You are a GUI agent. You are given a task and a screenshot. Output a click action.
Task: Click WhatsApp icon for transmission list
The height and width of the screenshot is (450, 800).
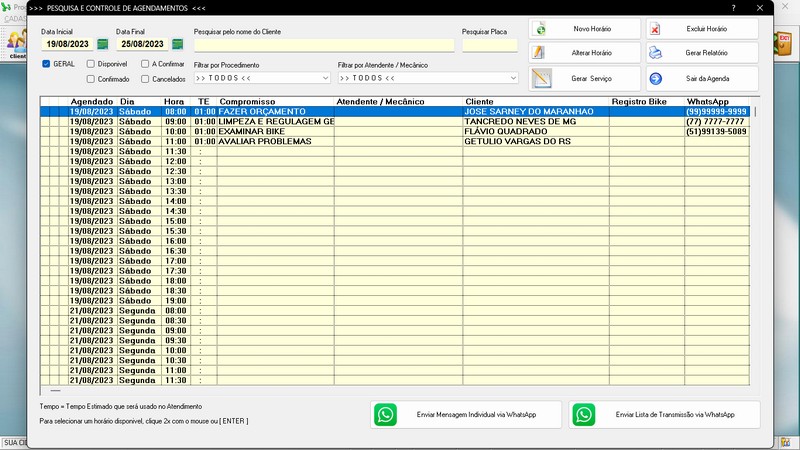click(x=584, y=414)
